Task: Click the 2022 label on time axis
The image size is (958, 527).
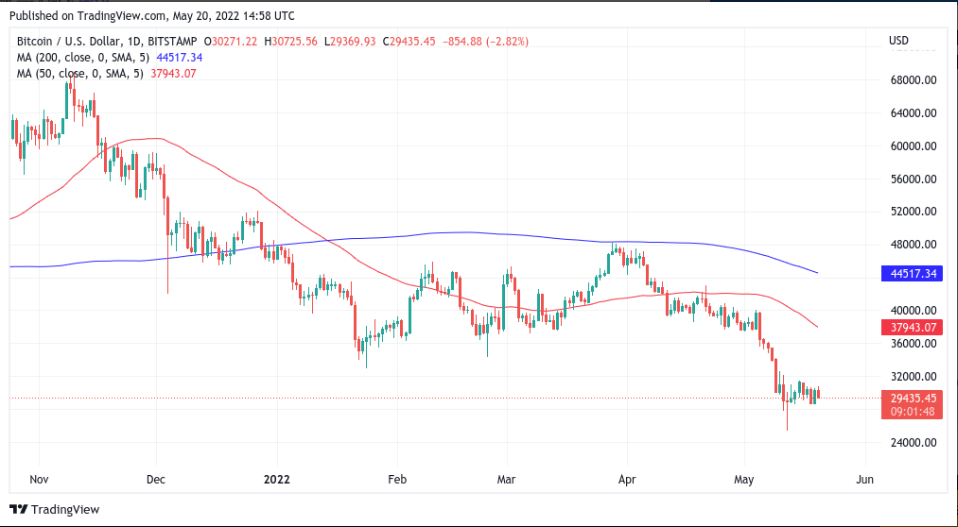Action: (277, 479)
